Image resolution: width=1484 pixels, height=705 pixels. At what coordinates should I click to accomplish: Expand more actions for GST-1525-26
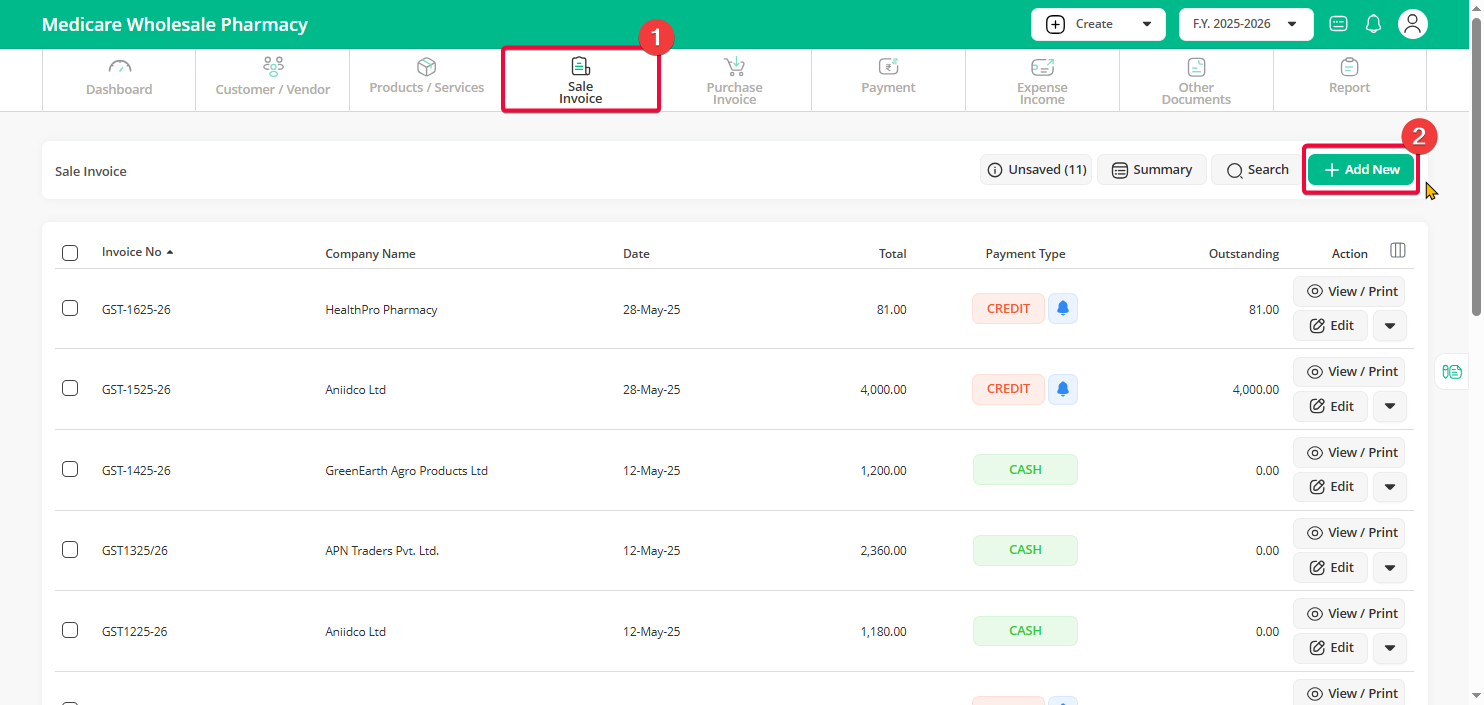tap(1390, 406)
